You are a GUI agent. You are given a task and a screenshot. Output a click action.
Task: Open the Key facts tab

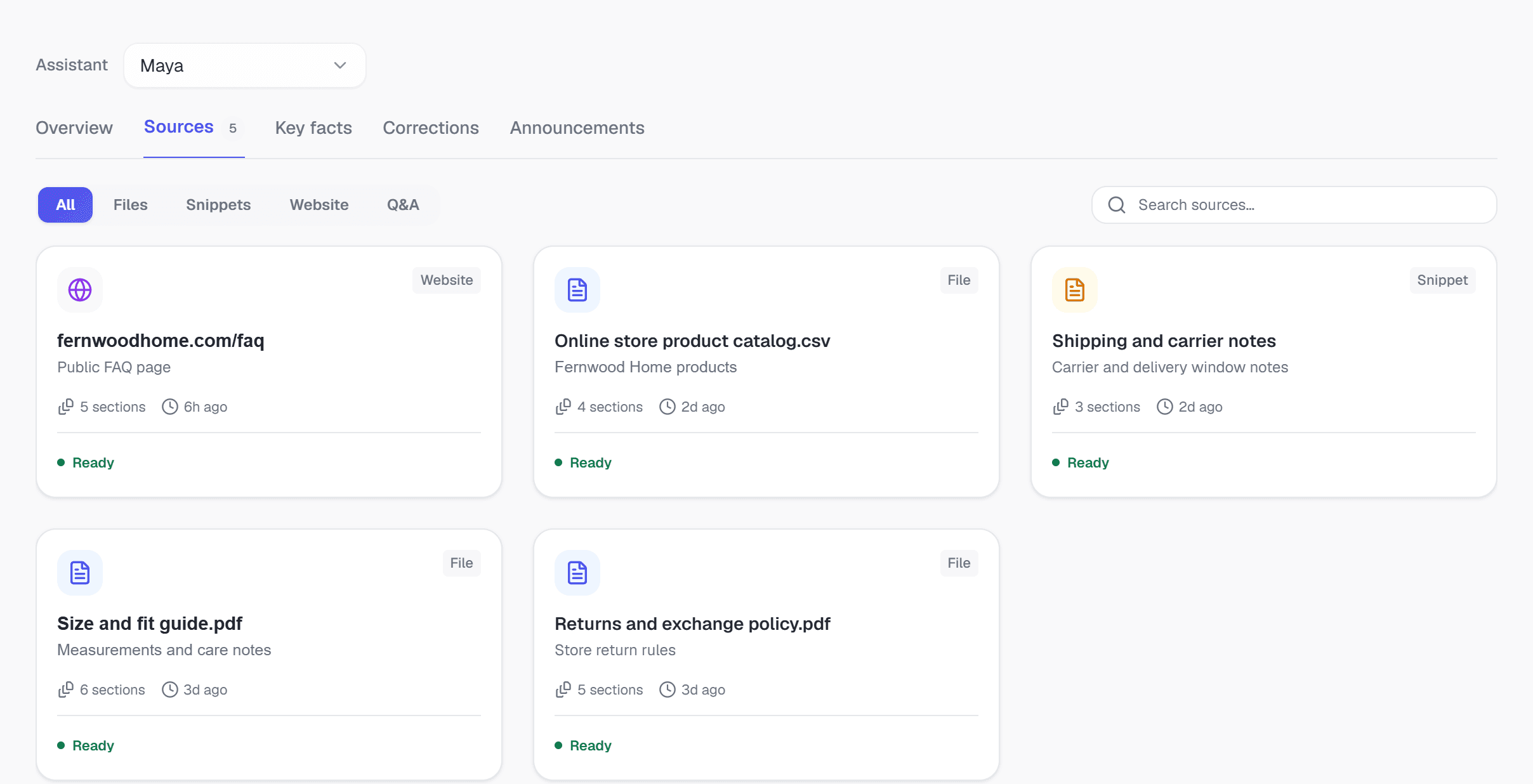tap(313, 127)
